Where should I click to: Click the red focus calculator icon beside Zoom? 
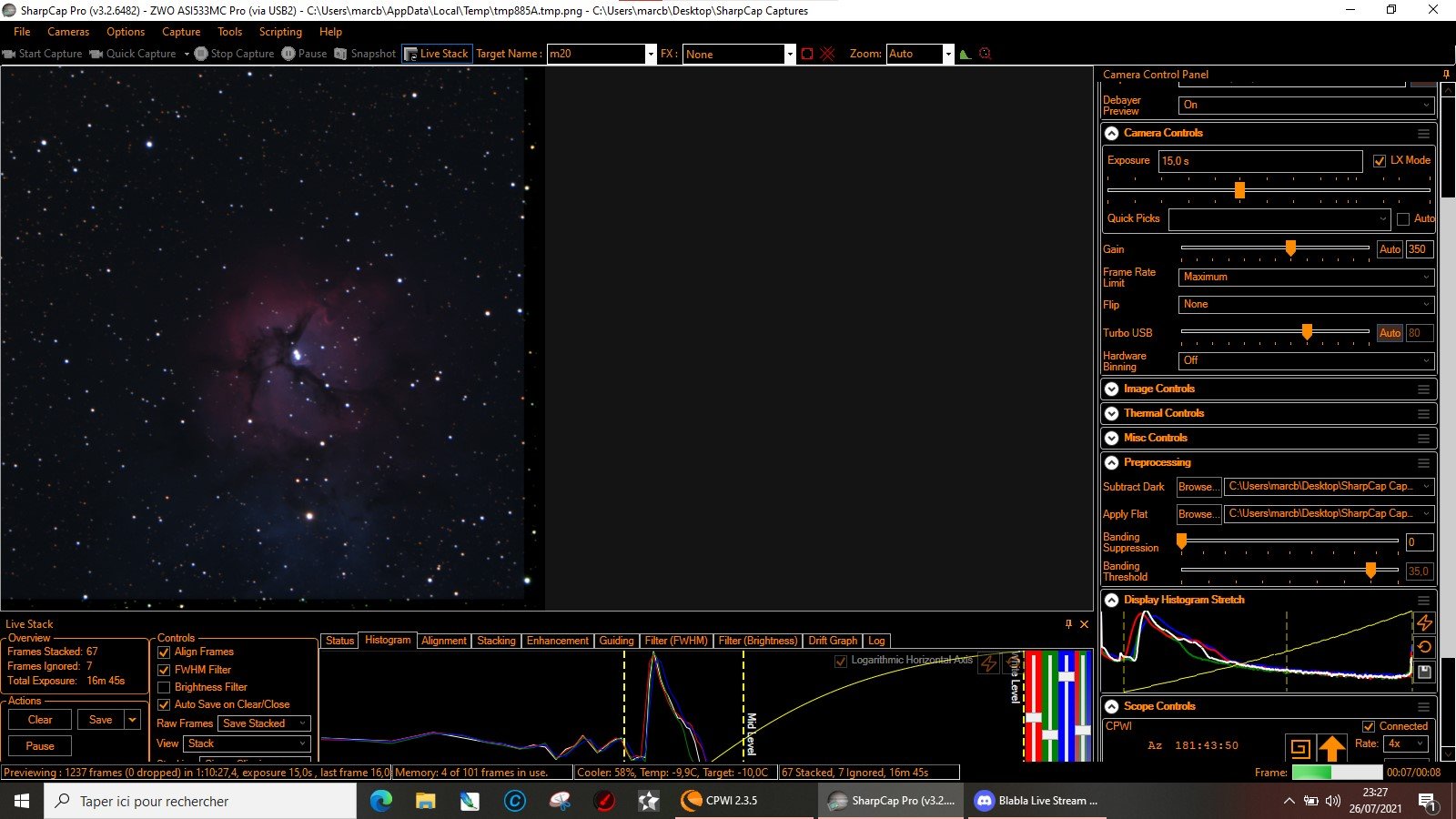click(985, 54)
